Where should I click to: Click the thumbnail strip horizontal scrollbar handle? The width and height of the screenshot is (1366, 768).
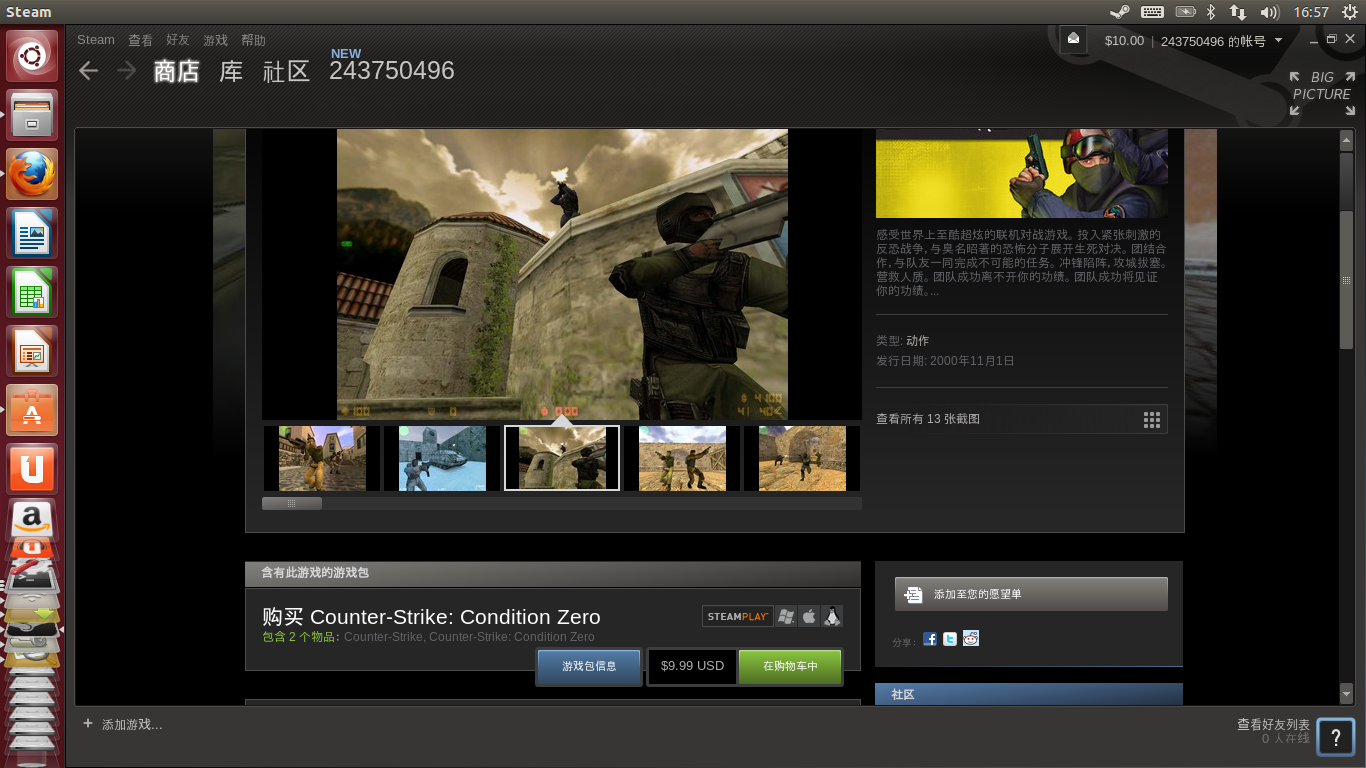point(292,504)
